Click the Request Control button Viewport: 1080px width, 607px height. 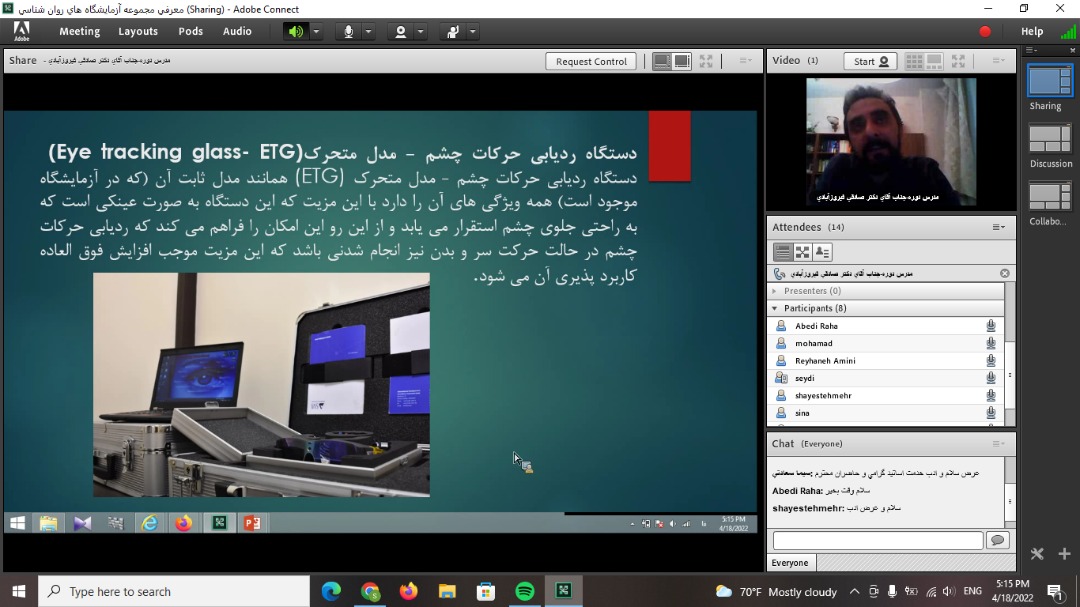(x=591, y=61)
